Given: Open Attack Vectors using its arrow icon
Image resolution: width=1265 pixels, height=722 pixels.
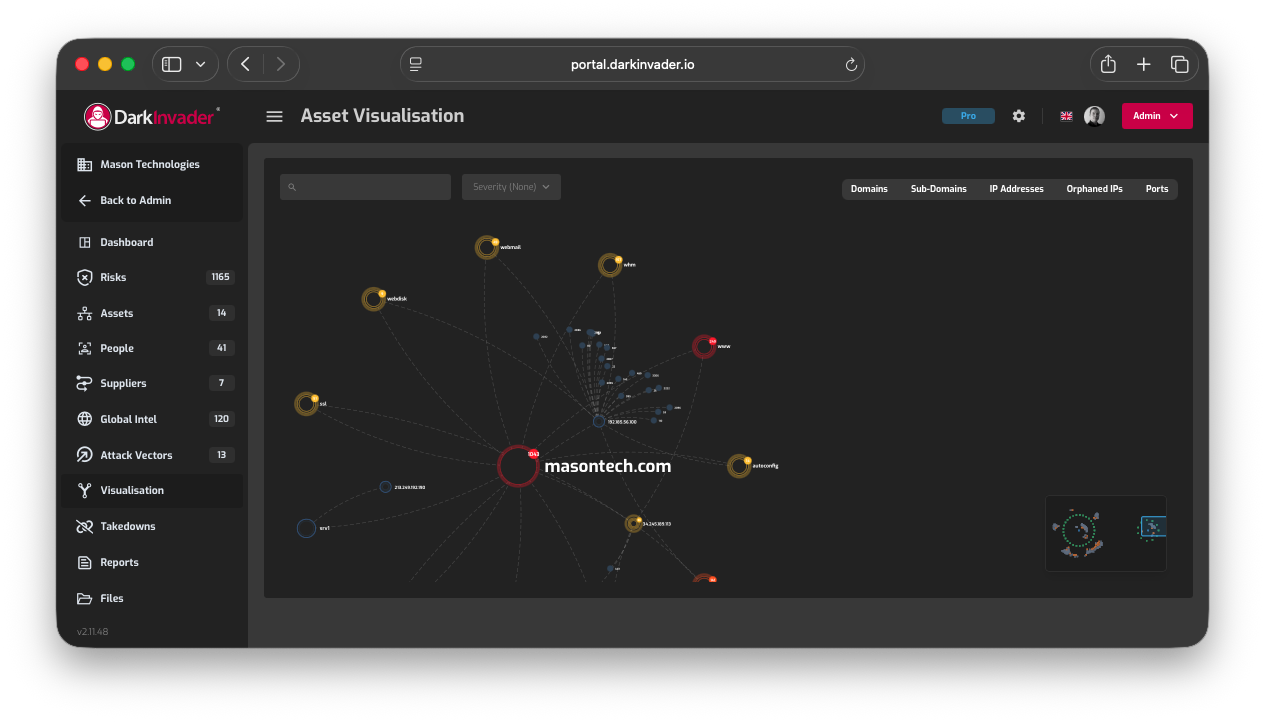Looking at the screenshot, I should [85, 454].
